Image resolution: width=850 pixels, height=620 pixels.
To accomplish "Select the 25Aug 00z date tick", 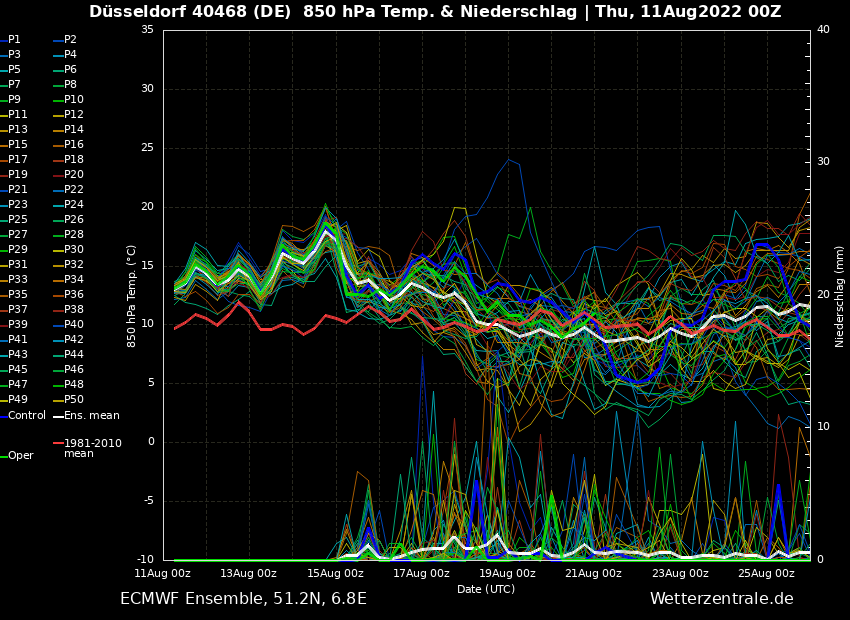I will coord(767,574).
